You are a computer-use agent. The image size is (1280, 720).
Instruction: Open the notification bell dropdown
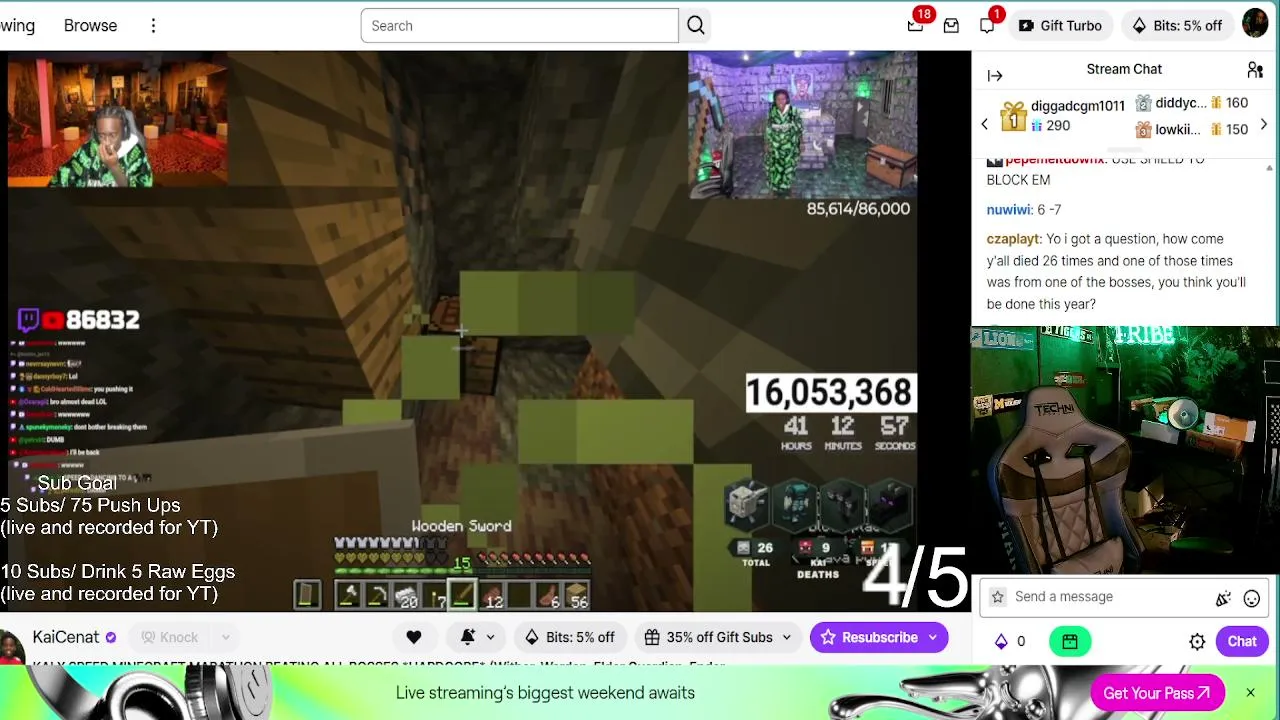tap(478, 637)
